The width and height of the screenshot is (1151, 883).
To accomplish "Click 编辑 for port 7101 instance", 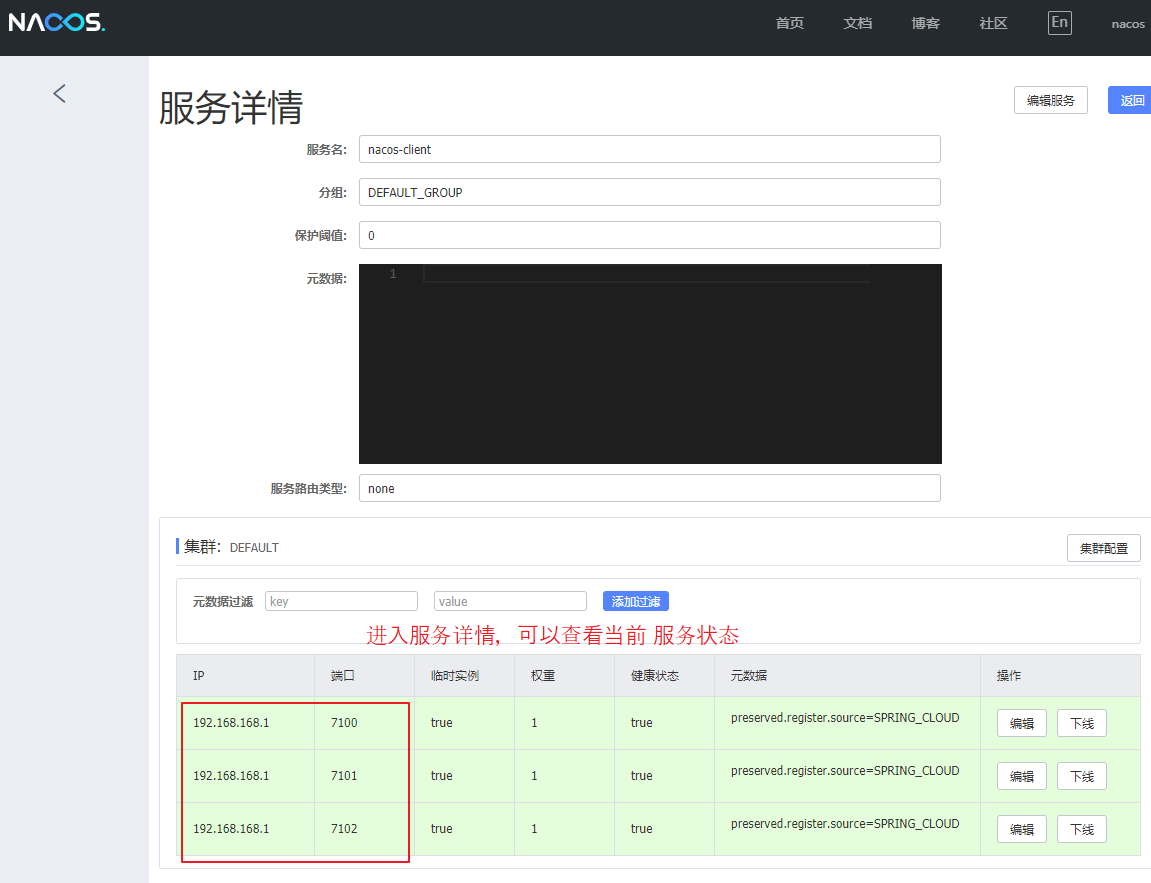I will [1022, 776].
